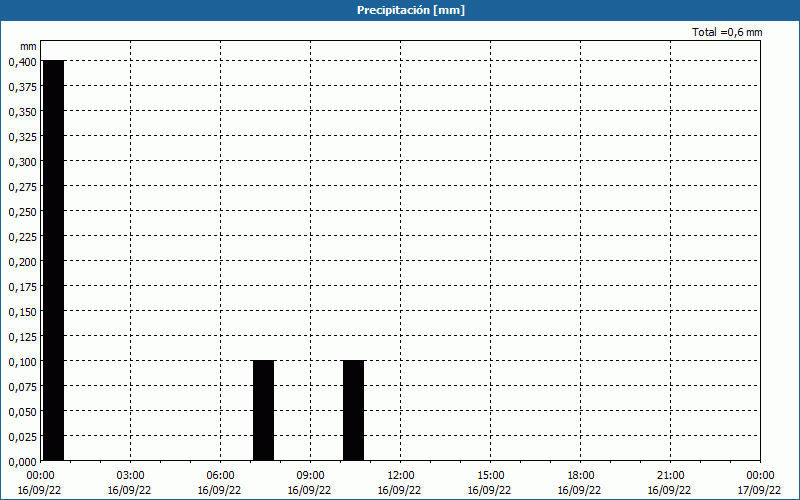
Task: Click the 0,000 Y-axis value
Action: pos(22,462)
